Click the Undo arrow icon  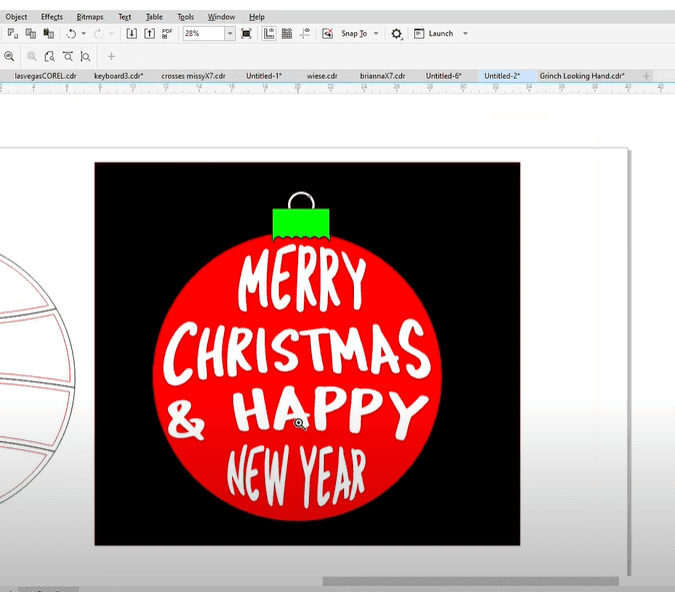click(x=71, y=33)
